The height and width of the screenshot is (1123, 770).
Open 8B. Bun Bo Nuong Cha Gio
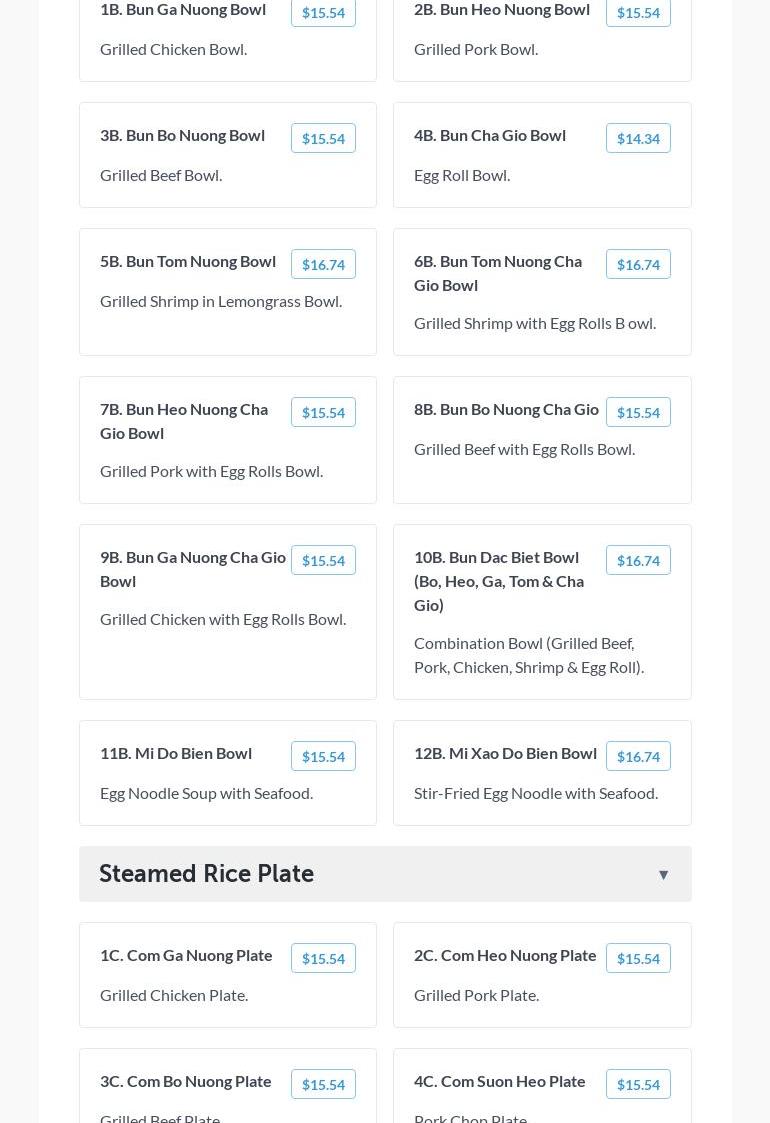point(506,409)
